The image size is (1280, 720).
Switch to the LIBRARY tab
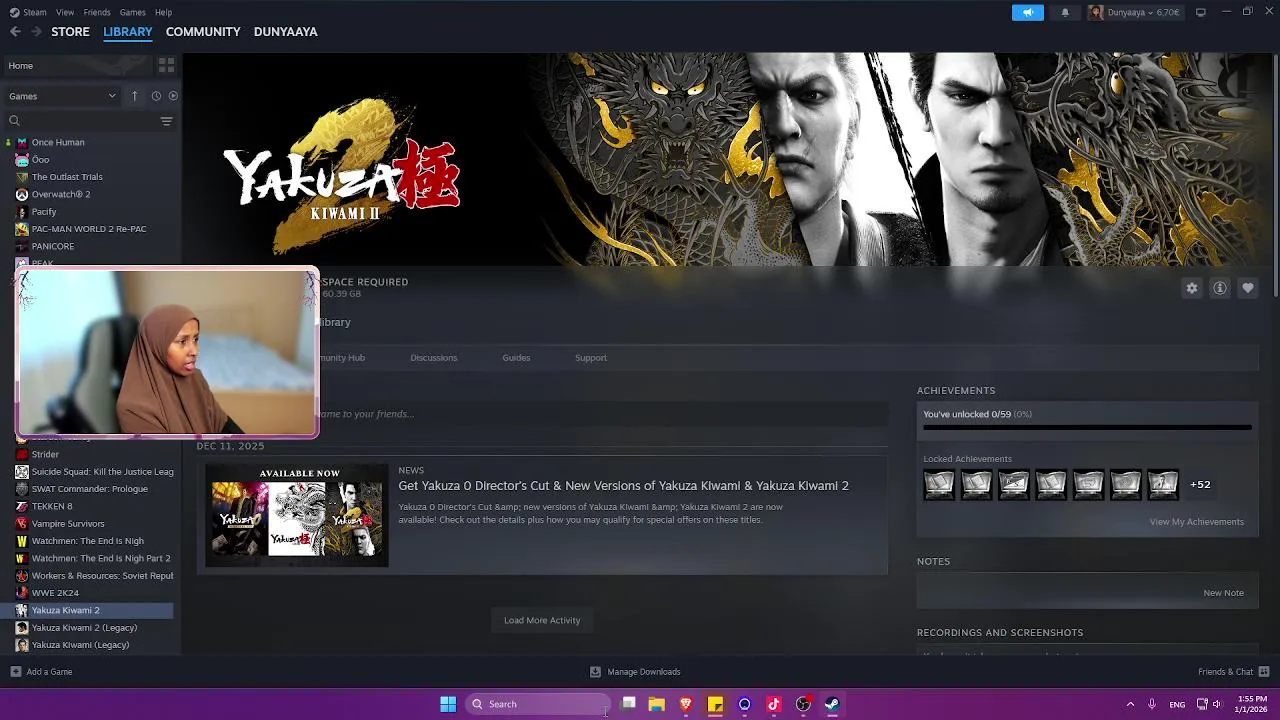click(128, 32)
